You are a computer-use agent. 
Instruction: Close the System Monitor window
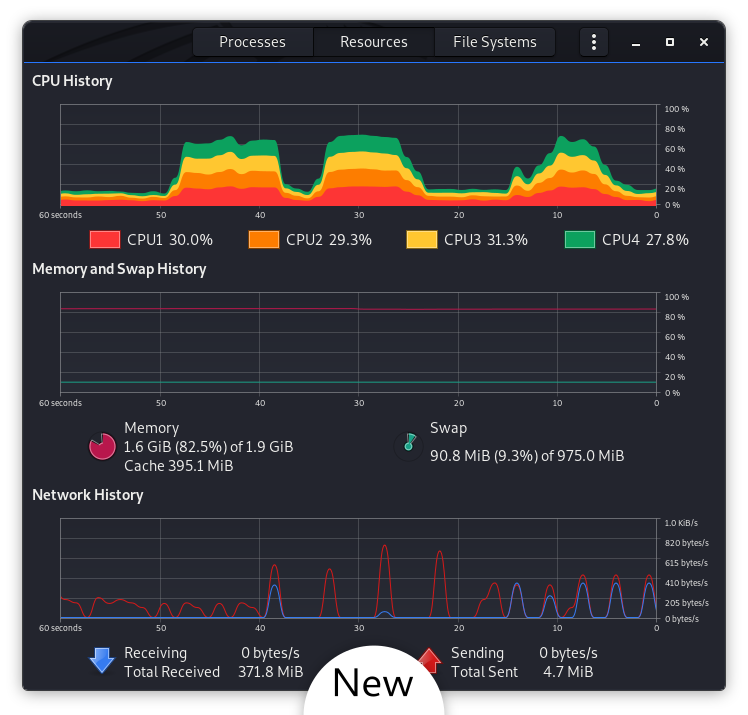point(703,42)
